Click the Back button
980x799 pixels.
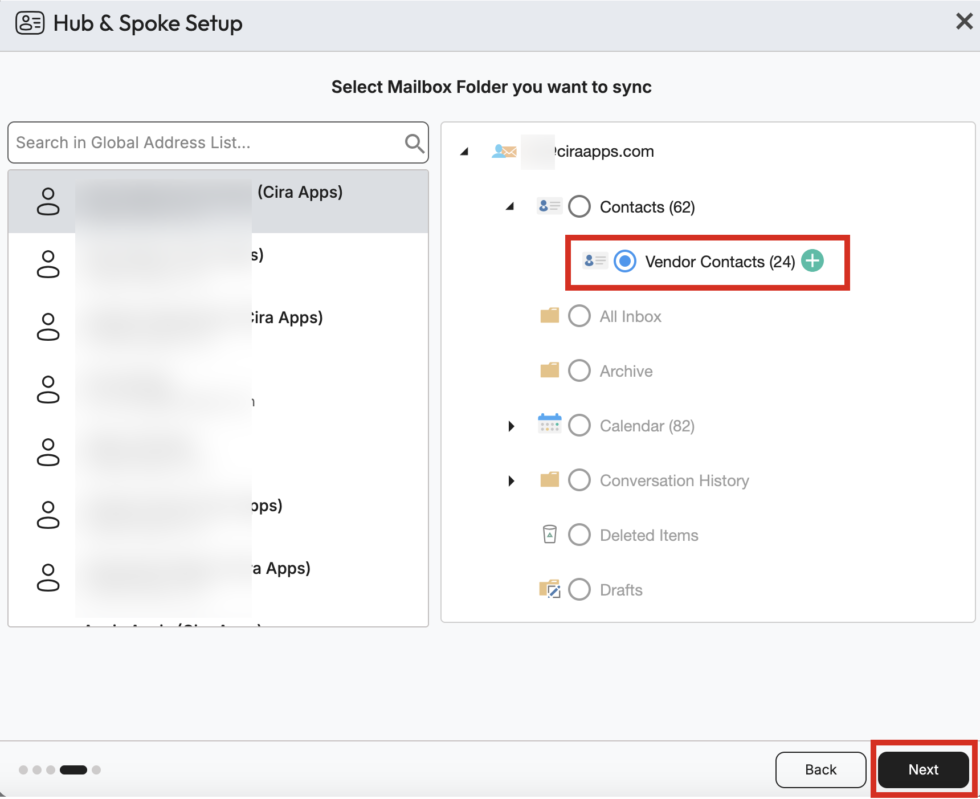pos(820,769)
